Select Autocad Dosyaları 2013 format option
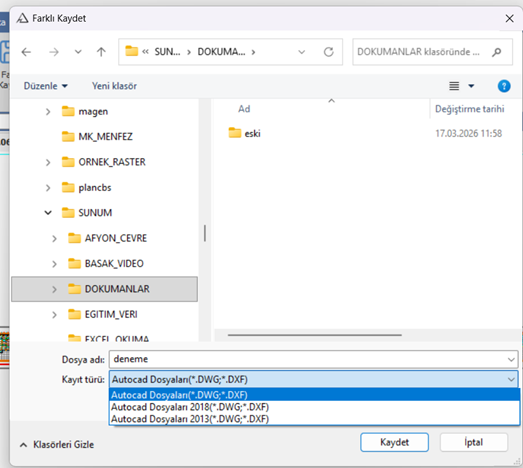 (x=190, y=419)
